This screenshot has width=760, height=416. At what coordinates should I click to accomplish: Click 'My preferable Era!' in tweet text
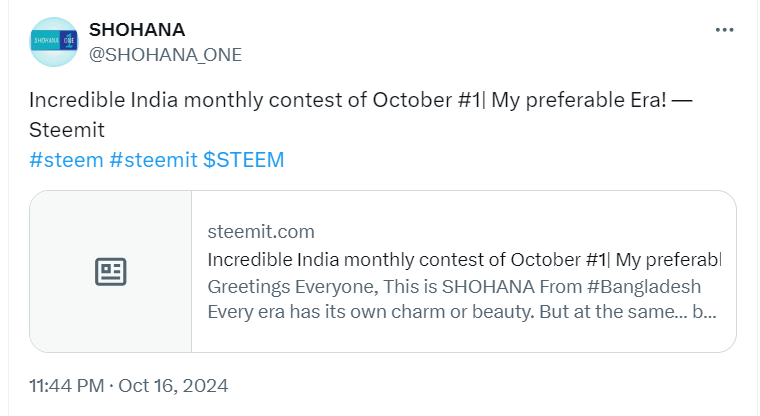click(x=579, y=100)
